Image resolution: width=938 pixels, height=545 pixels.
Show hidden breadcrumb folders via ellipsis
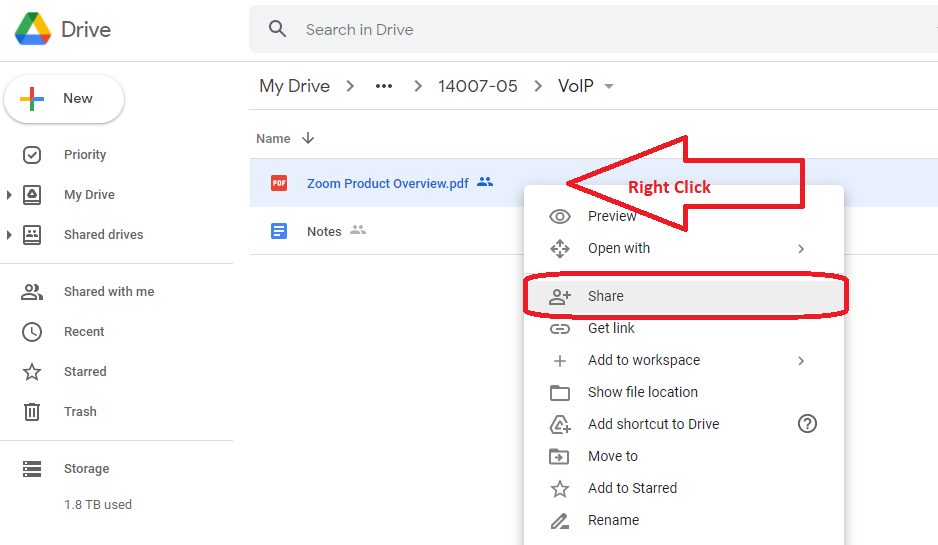(x=383, y=86)
